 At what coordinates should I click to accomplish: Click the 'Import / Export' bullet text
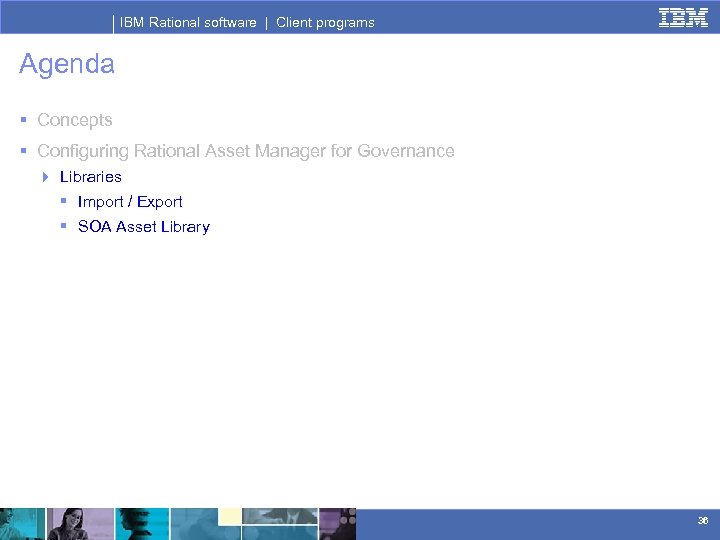(130, 202)
